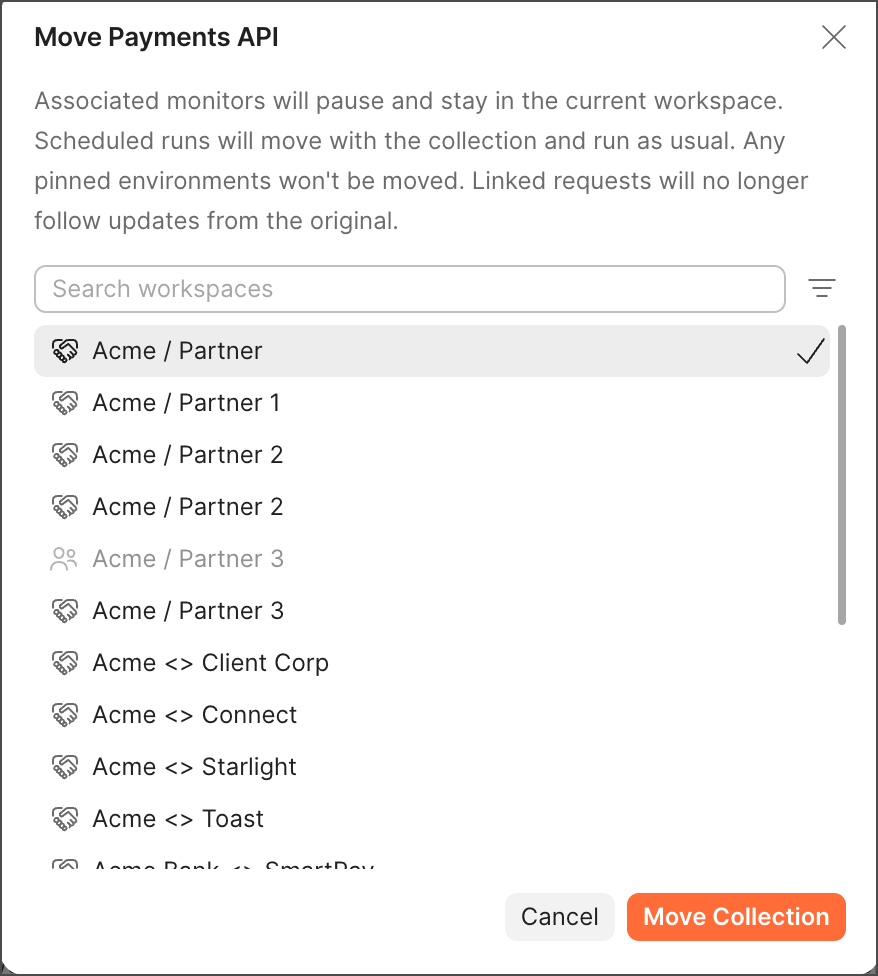
Task: Click the handshake icon beside Acme / Partner 1
Action: point(64,403)
